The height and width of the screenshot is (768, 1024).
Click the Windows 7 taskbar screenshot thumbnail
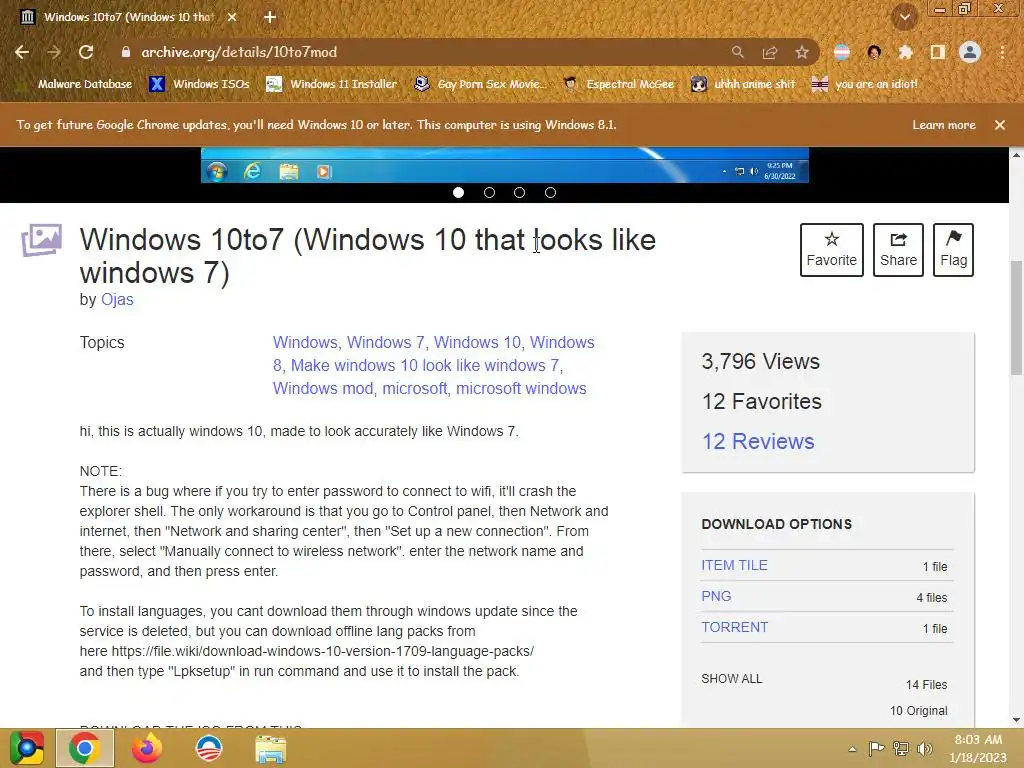(504, 165)
